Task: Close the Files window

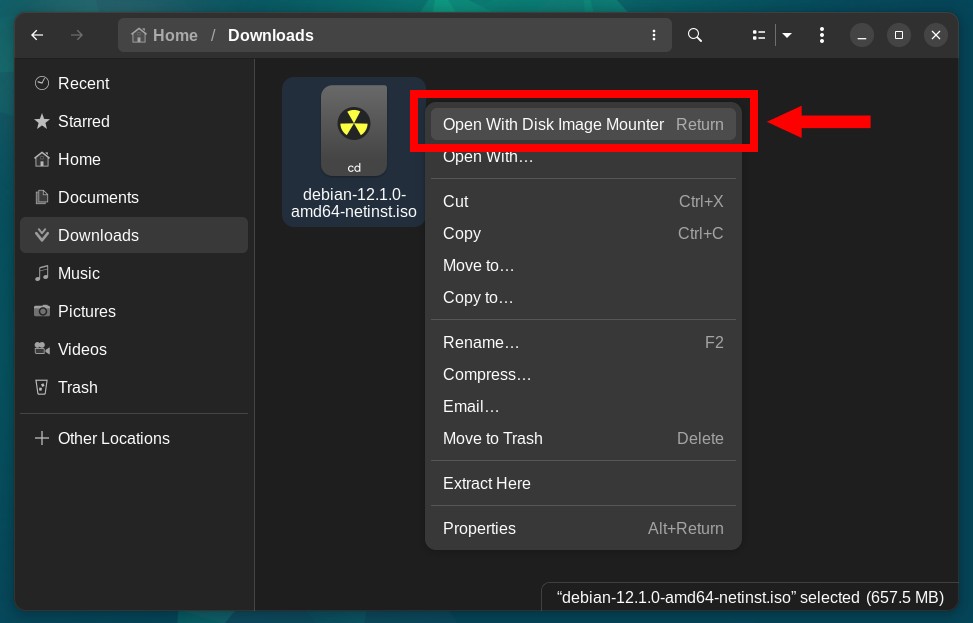Action: click(936, 35)
